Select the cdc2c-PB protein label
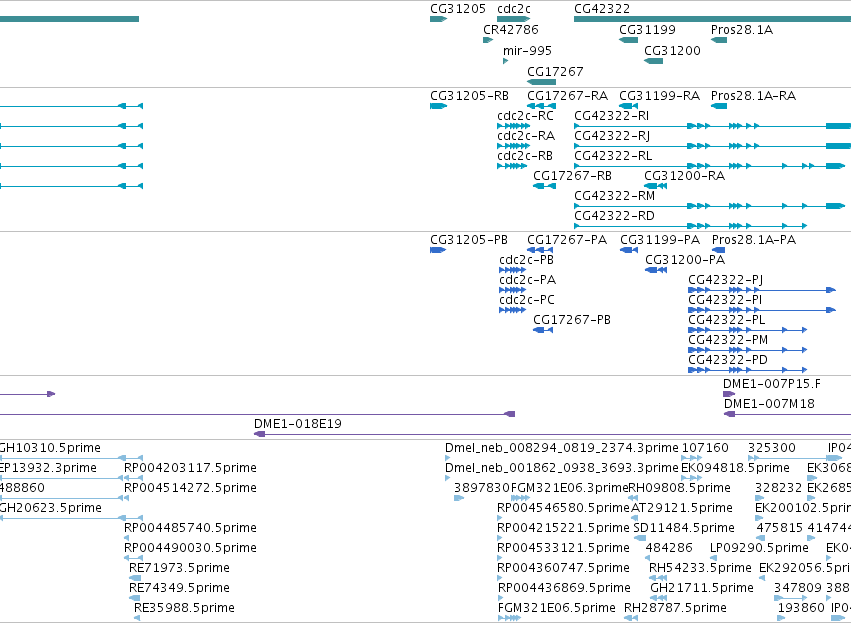Image resolution: width=851 pixels, height=623 pixels. 526,260
